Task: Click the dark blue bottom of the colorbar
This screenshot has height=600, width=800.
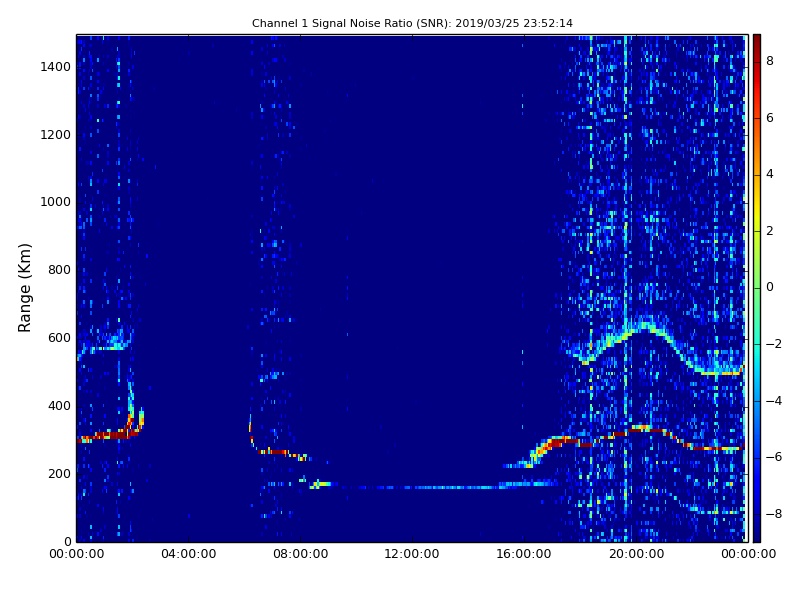Action: tap(757, 533)
